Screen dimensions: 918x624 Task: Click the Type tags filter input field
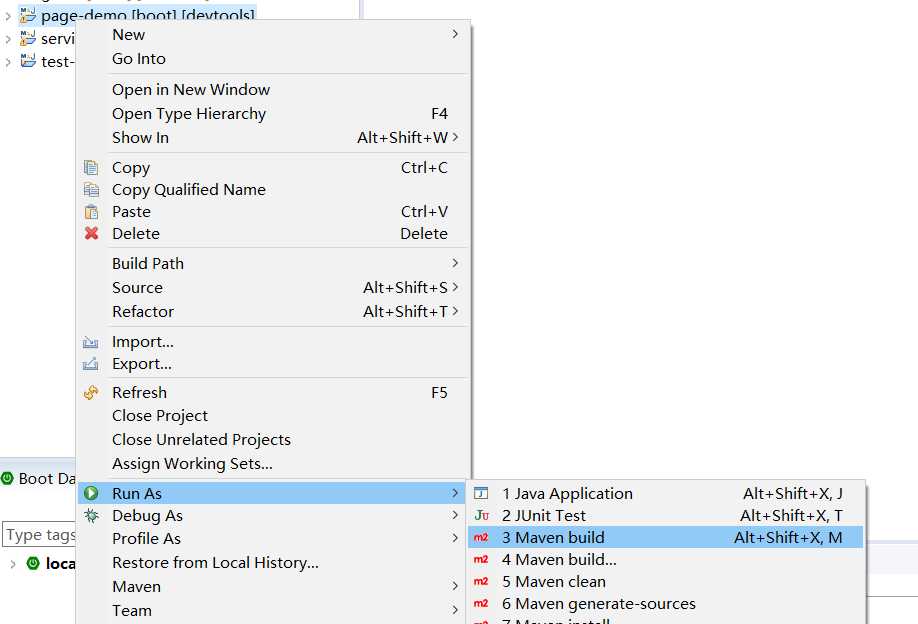click(x=40, y=535)
